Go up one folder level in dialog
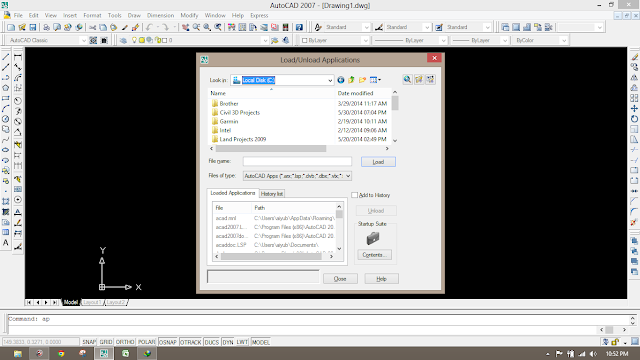 pyautogui.click(x=351, y=80)
